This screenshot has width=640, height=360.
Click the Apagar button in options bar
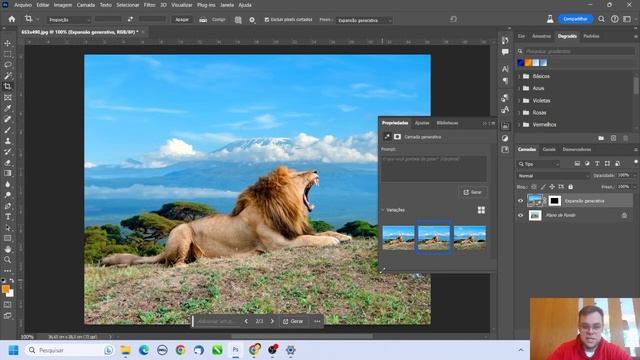(182, 19)
